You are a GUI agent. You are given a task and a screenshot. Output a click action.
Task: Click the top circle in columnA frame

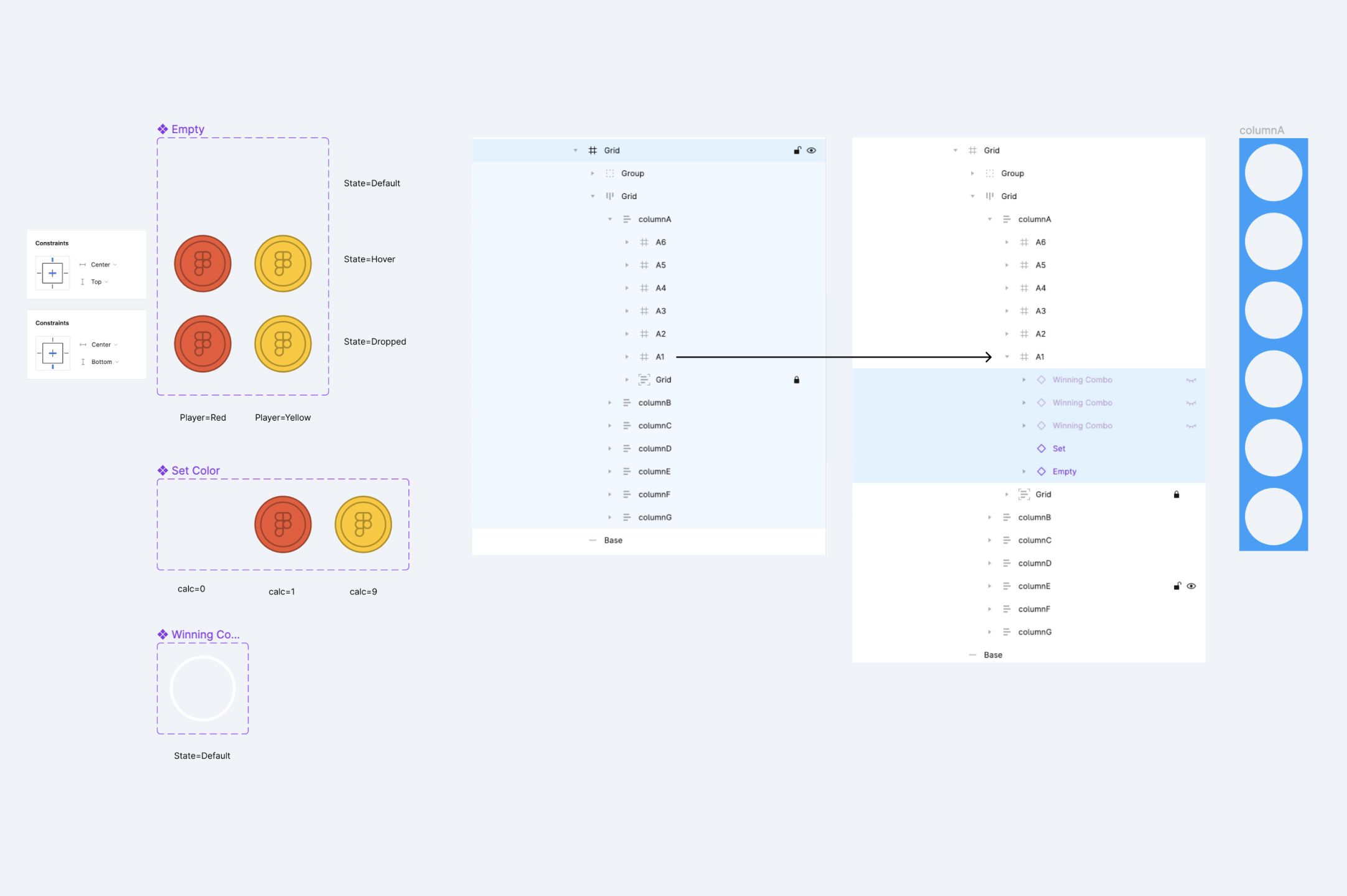pos(1273,173)
